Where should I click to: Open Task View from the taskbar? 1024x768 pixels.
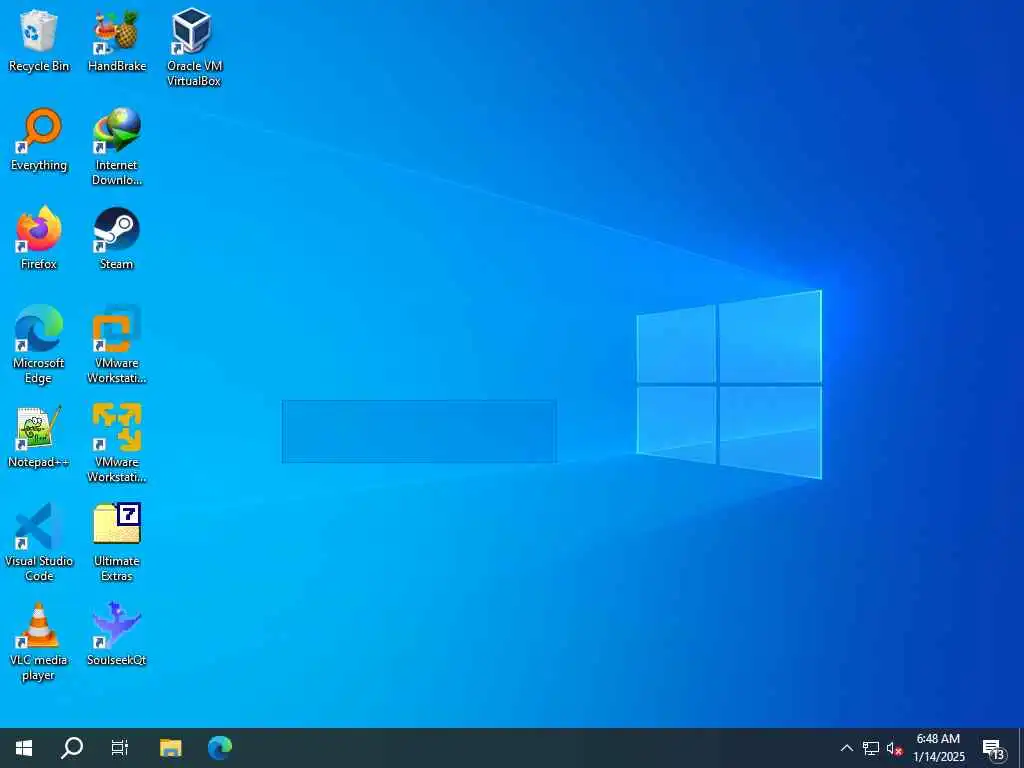click(x=120, y=748)
